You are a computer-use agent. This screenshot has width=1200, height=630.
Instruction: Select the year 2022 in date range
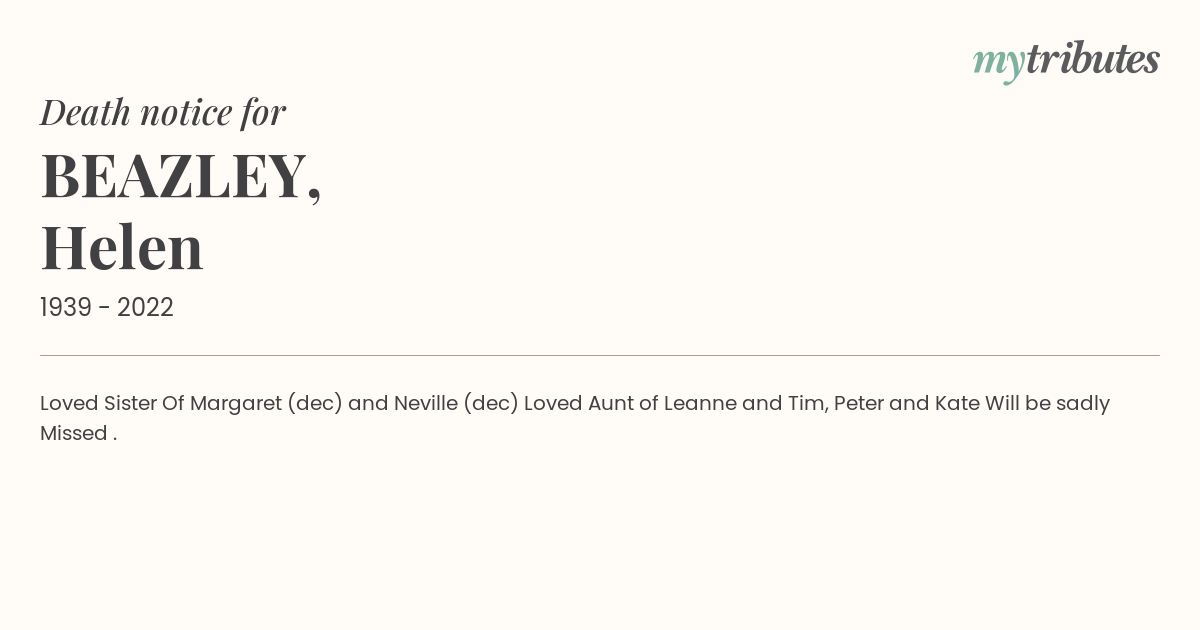[145, 308]
